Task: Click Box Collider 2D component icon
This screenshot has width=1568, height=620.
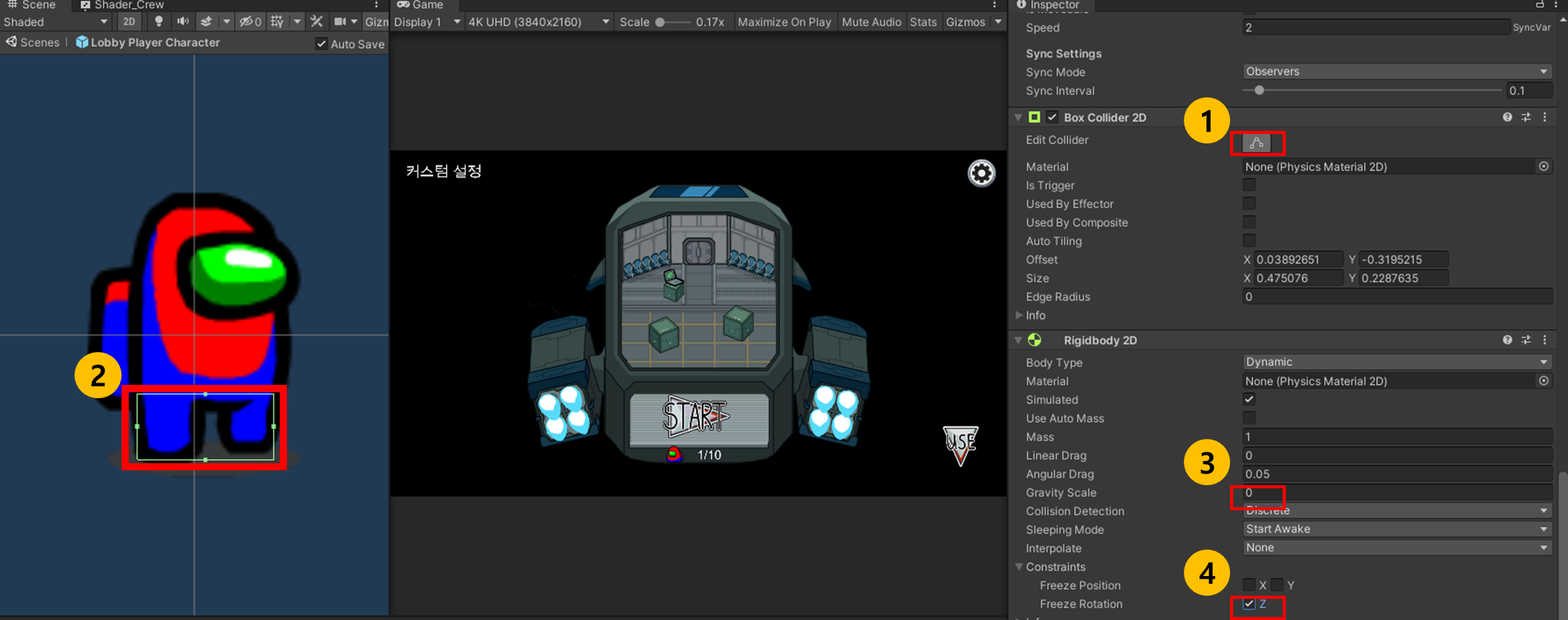Action: click(x=1035, y=117)
